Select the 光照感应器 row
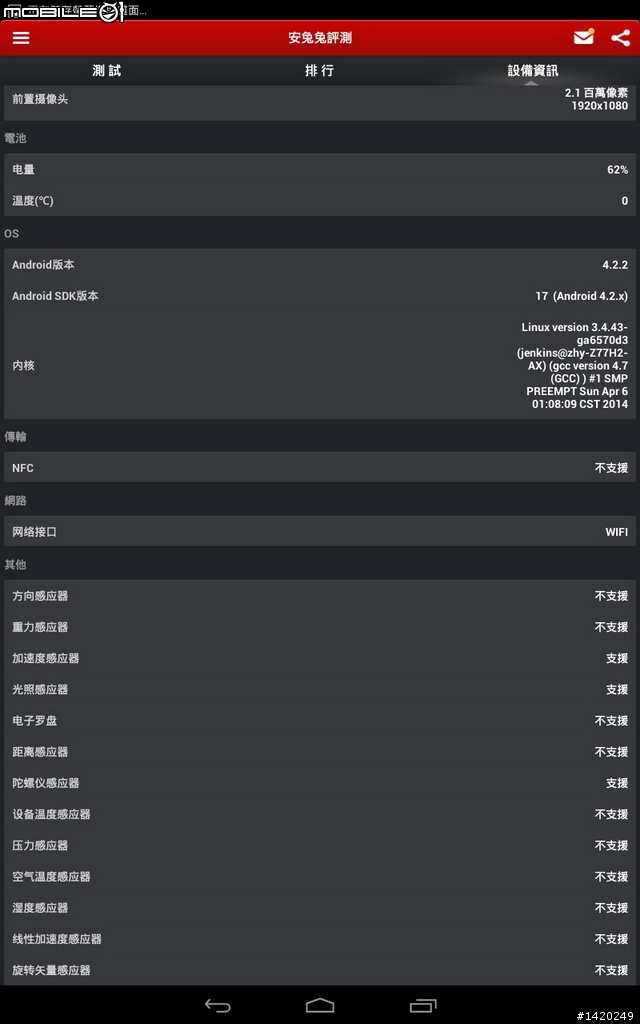Image resolution: width=640 pixels, height=1024 pixels. point(320,689)
